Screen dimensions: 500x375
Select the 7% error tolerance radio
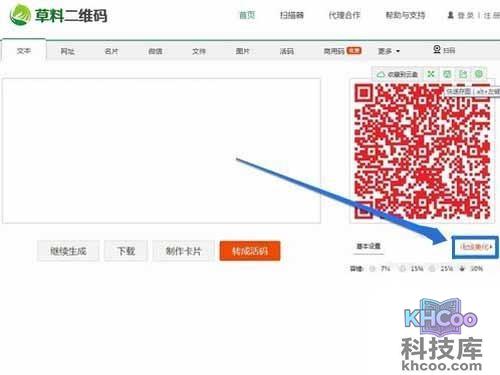[x=373, y=269]
